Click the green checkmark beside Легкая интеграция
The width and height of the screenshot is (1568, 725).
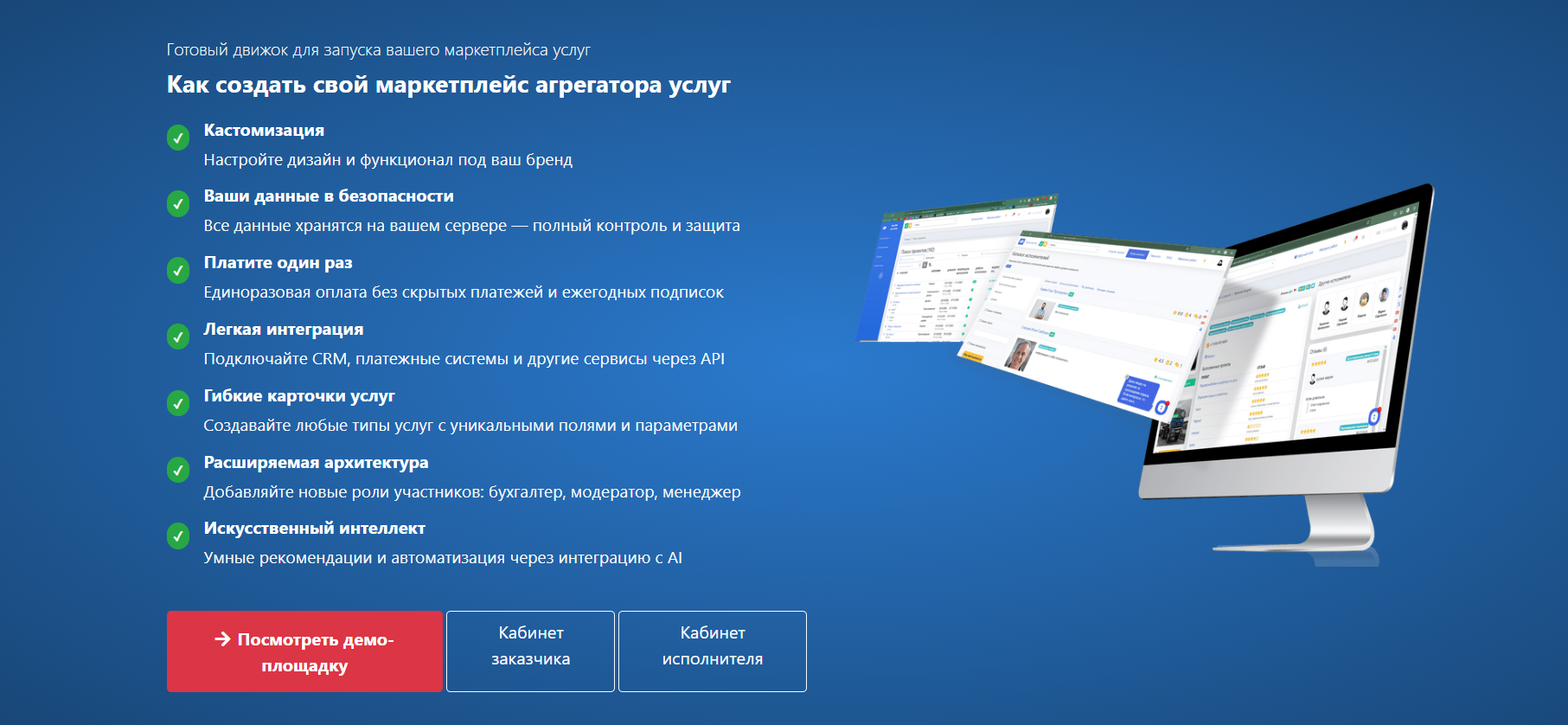tap(178, 337)
